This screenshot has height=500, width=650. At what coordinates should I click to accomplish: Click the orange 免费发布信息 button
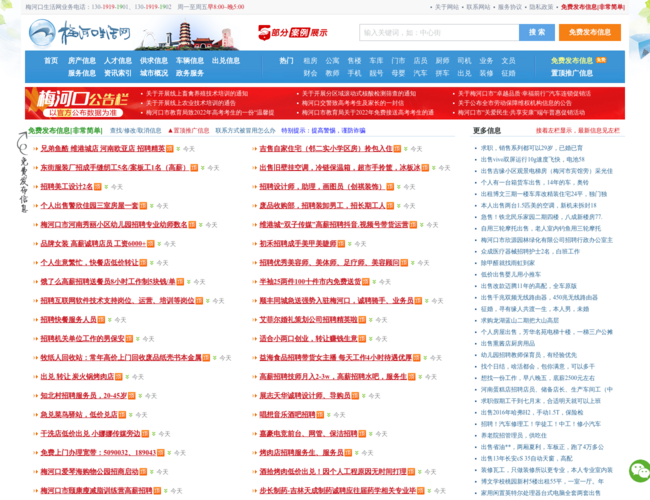click(x=589, y=32)
